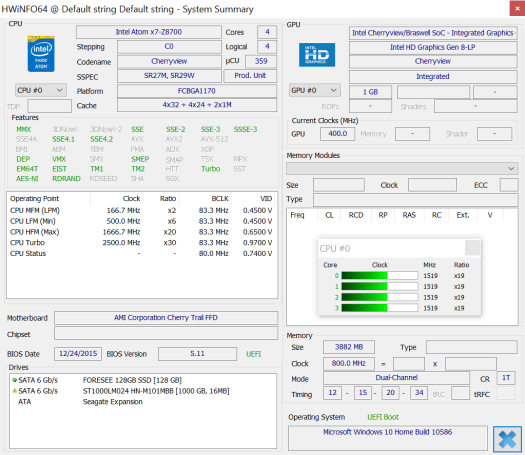Click the Timing value 34
Viewport: 525px width, 455px height.
pos(419,392)
